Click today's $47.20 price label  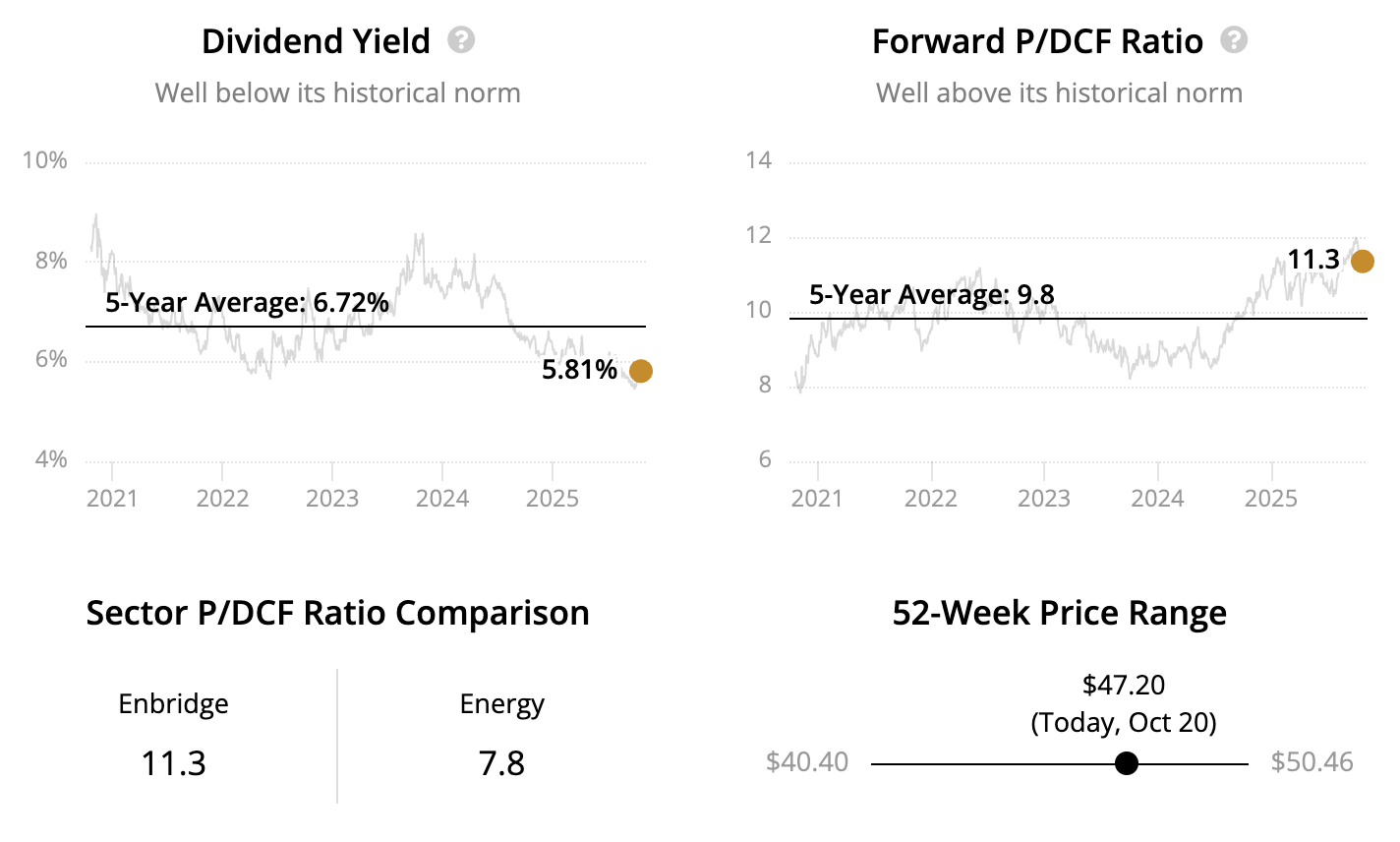coord(1123,685)
